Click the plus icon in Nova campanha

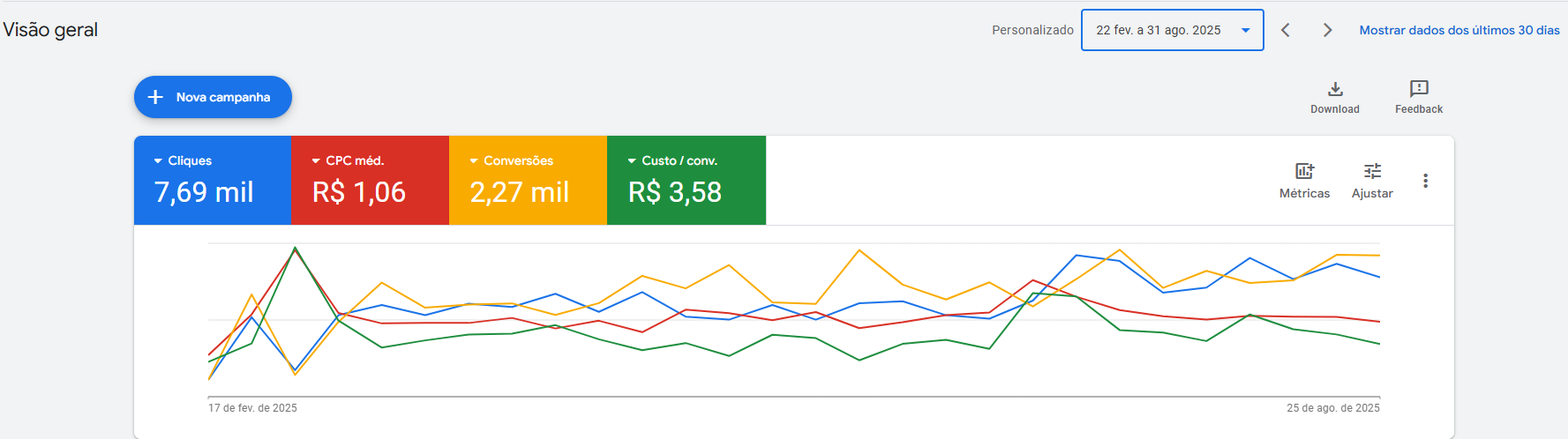point(155,97)
